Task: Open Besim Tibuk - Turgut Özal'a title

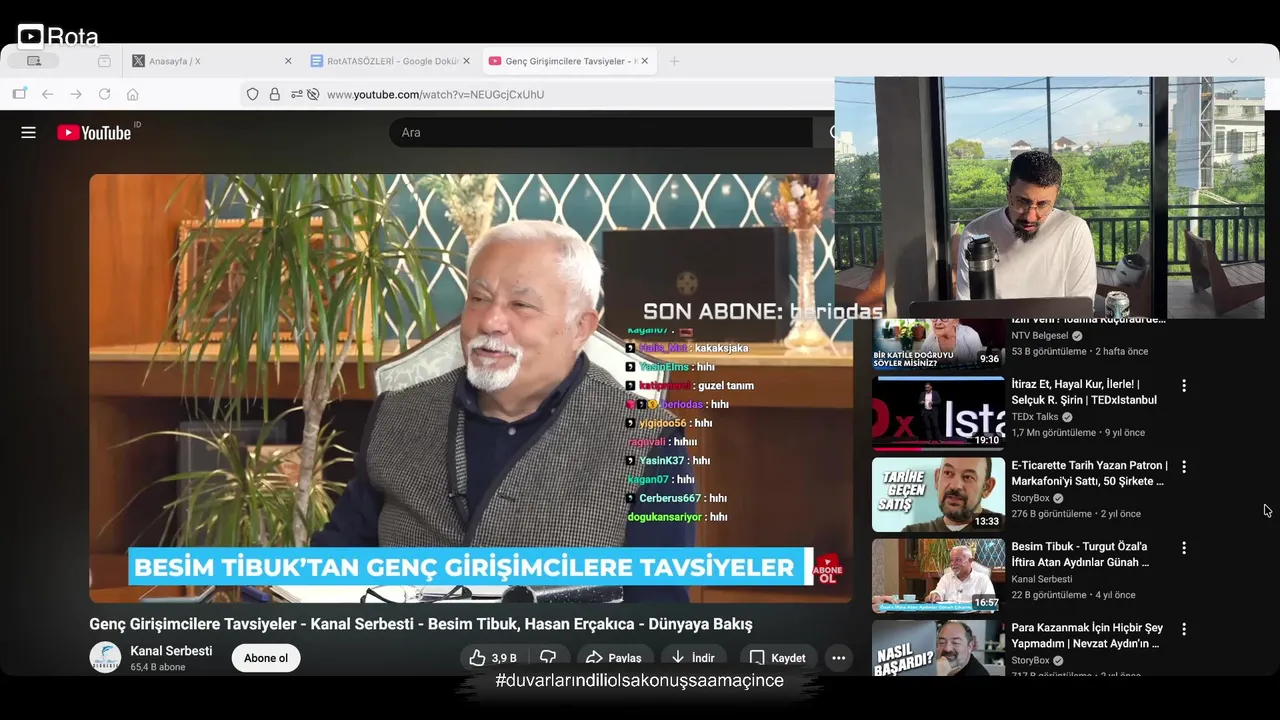Action: [1080, 554]
